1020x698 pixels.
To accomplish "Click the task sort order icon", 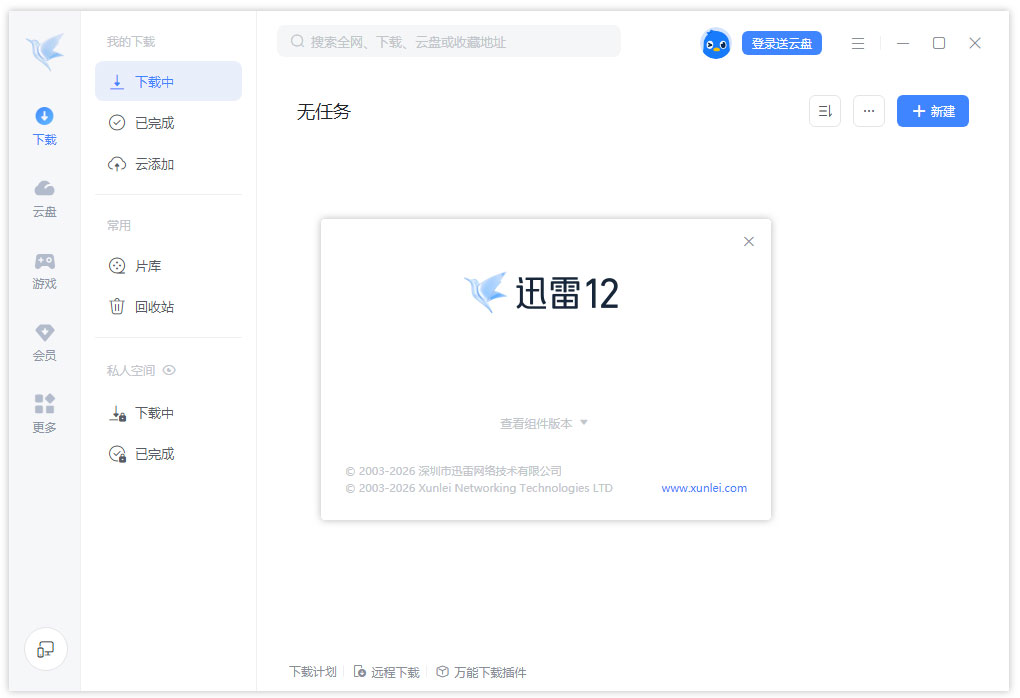I will point(824,111).
